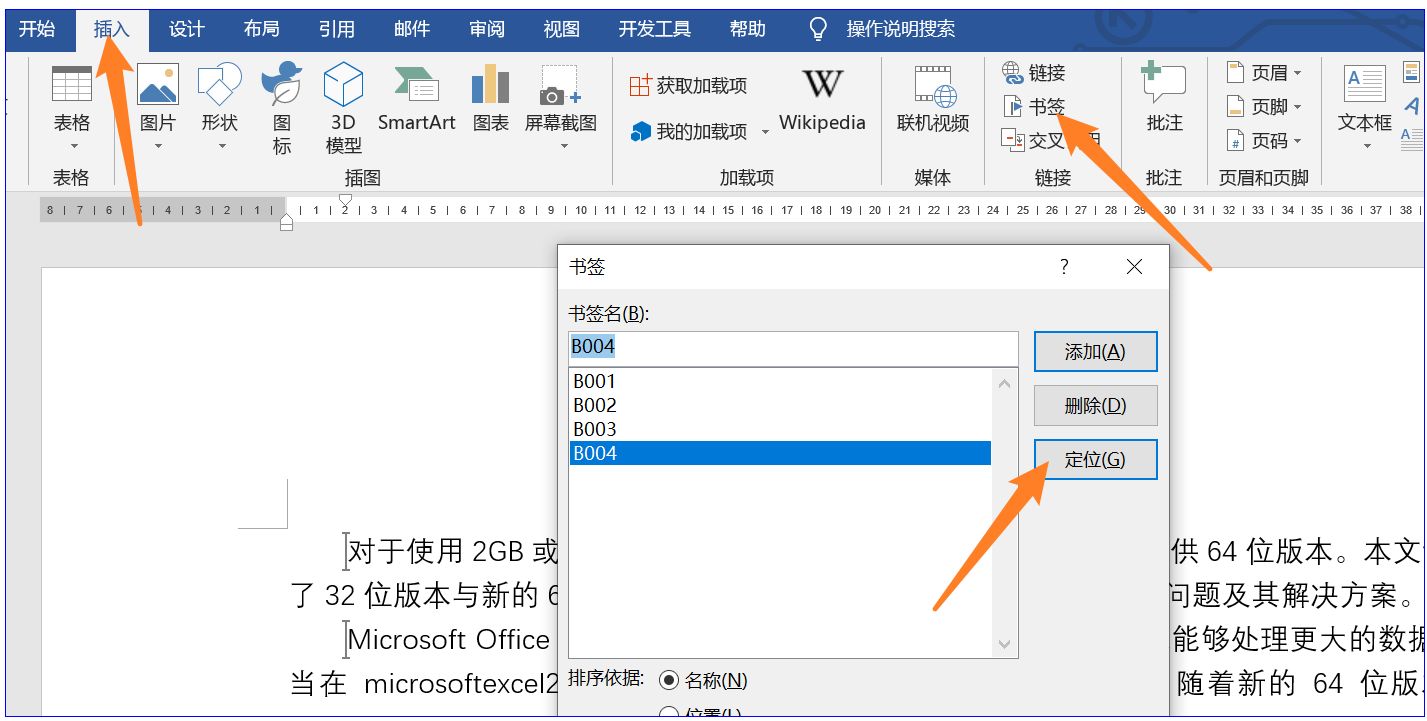
Task: Click the 书签名 input field
Action: (793, 347)
